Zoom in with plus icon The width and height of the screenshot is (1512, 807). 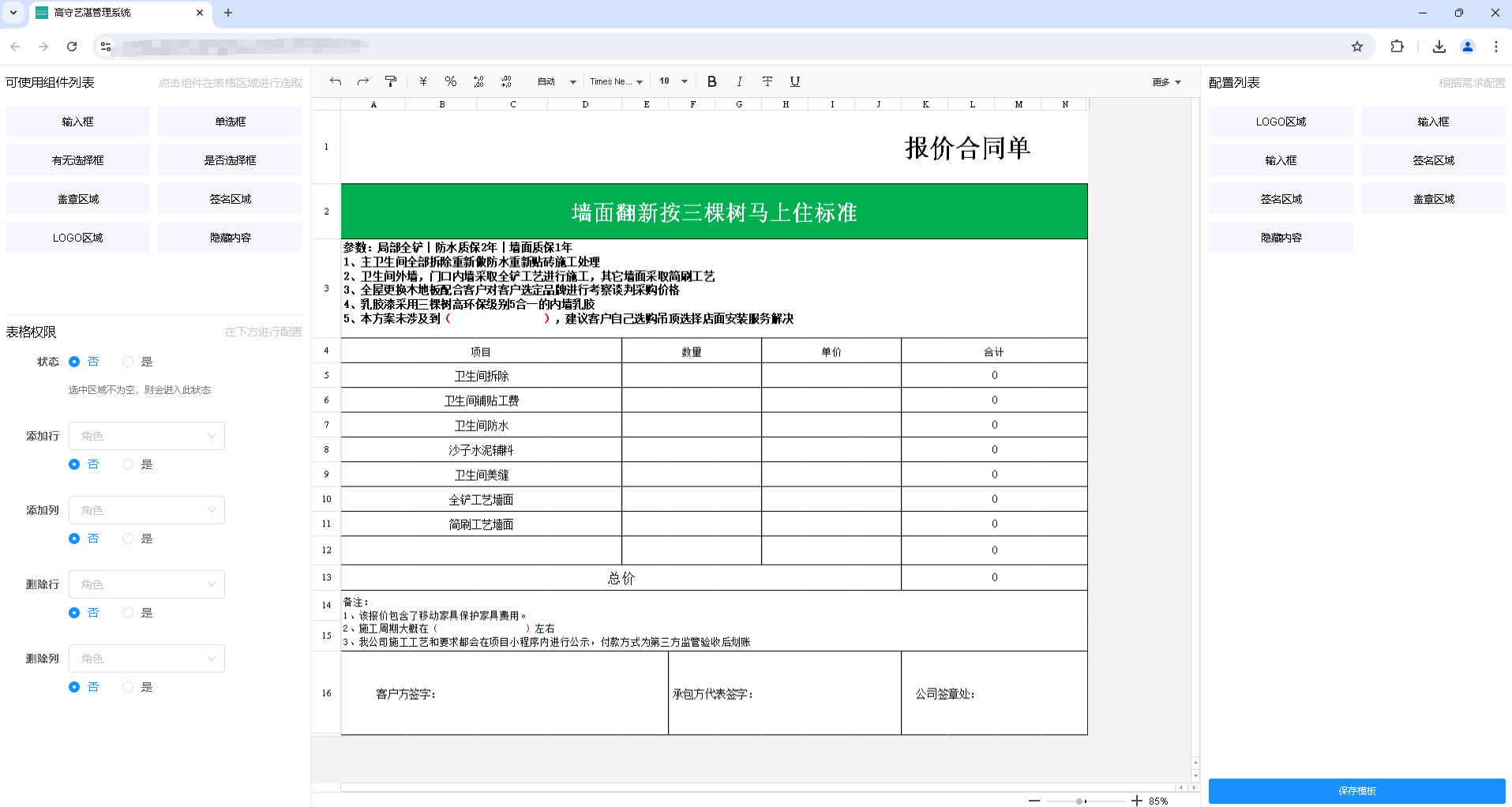(1137, 801)
